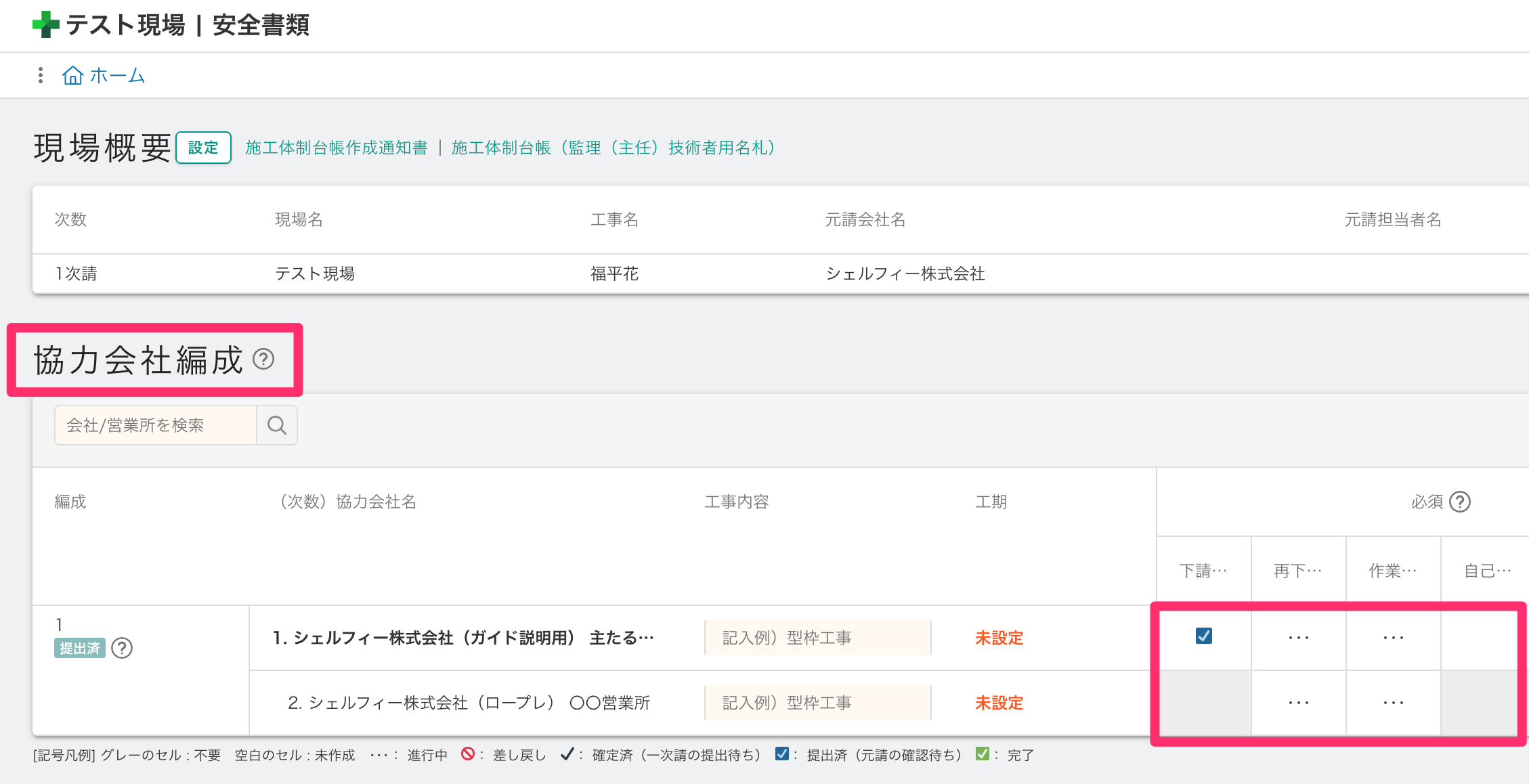Viewport: 1529px width, 784px height.
Task: Click the 会社/営業所を検索 search field
Action: coord(156,425)
